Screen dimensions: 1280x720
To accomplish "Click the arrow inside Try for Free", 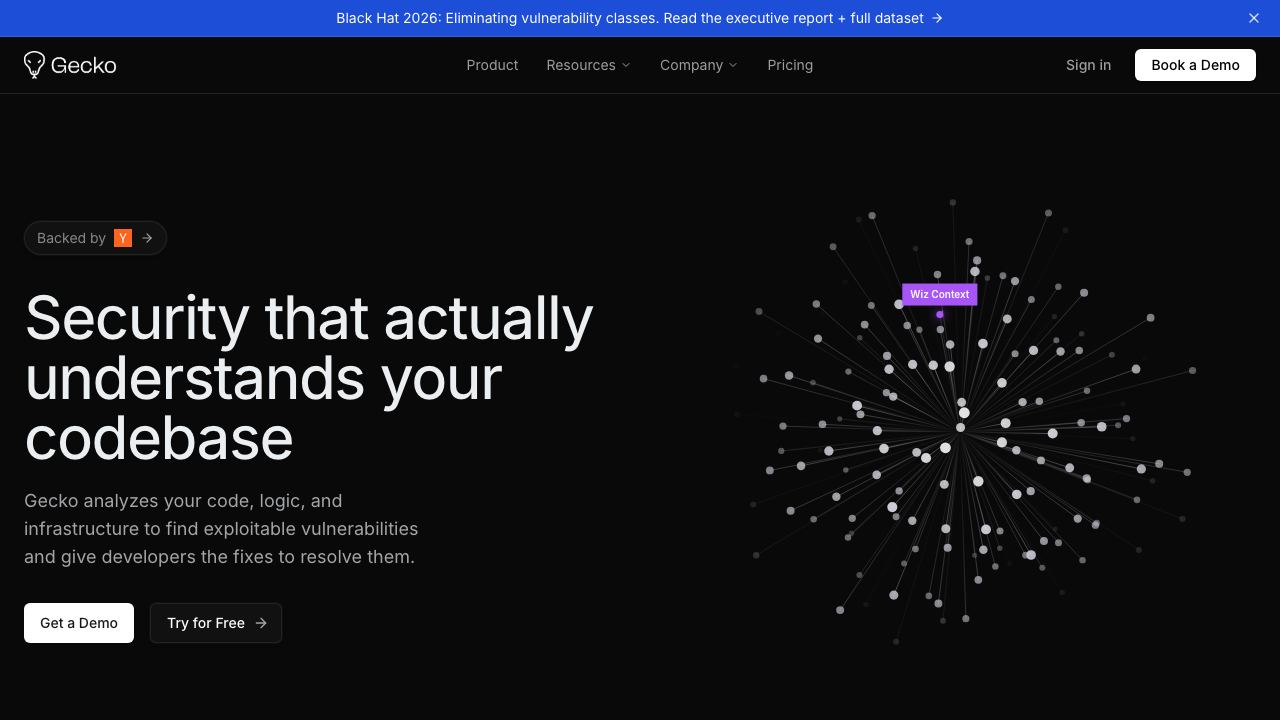I will click(261, 623).
